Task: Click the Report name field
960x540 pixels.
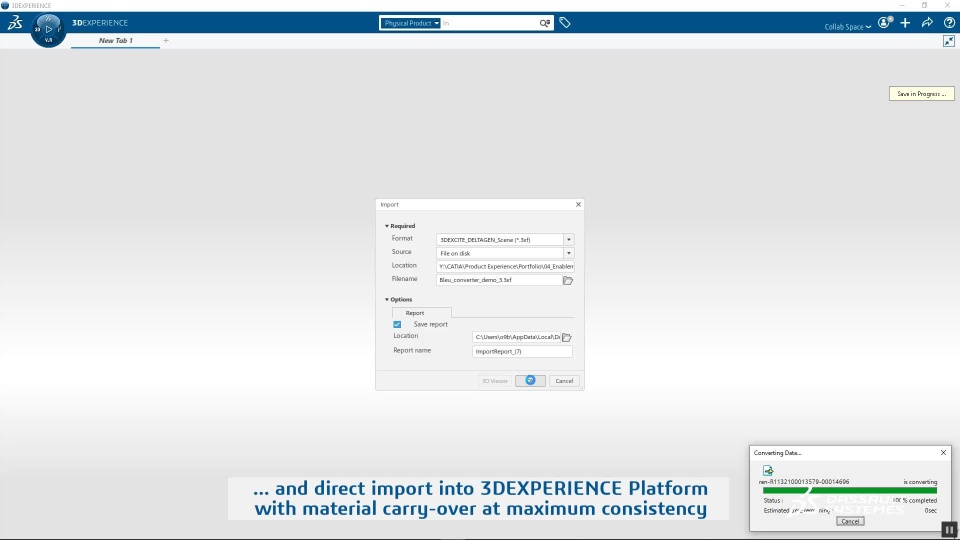Action: pyautogui.click(x=522, y=351)
